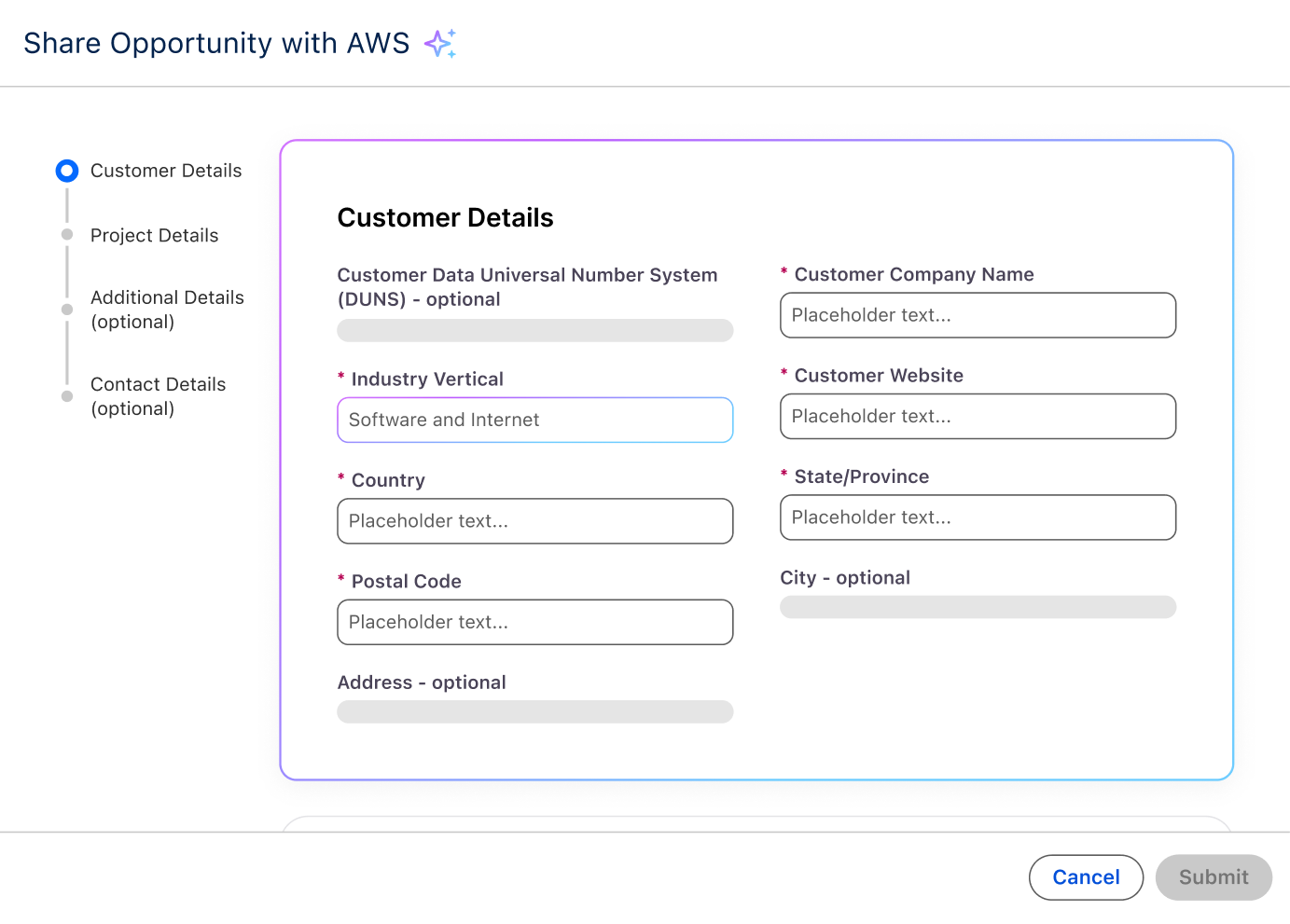Click the AI sparkles icon beside the title
1290x924 pixels.
(x=440, y=43)
